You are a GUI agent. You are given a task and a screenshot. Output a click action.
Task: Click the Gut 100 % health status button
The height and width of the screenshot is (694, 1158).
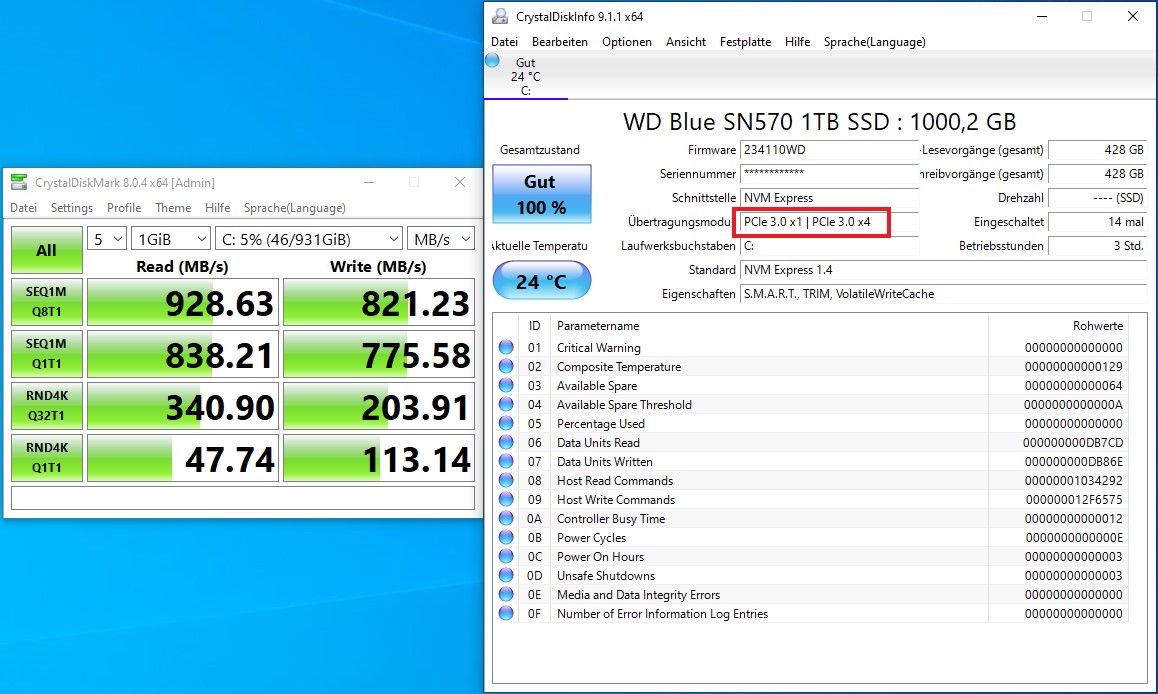pos(541,194)
